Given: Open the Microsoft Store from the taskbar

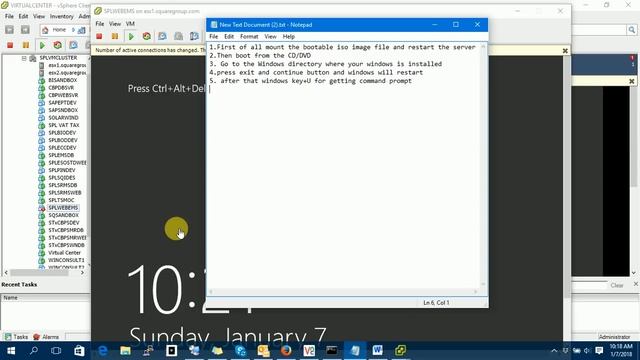Looking at the screenshot, I should tap(79, 351).
